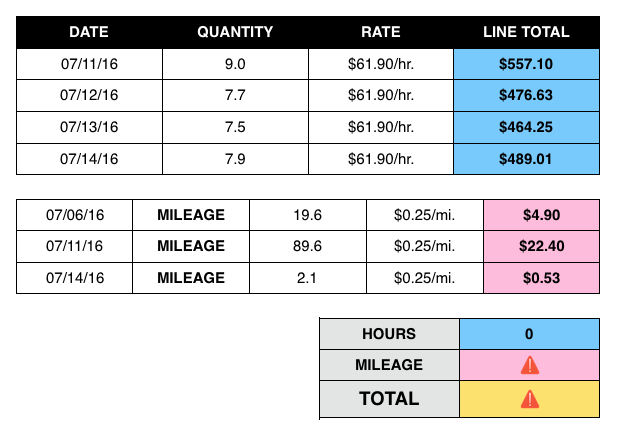Image resolution: width=621 pixels, height=445 pixels.
Task: Click the 89.6 mileage quantity cell
Action: (x=308, y=246)
